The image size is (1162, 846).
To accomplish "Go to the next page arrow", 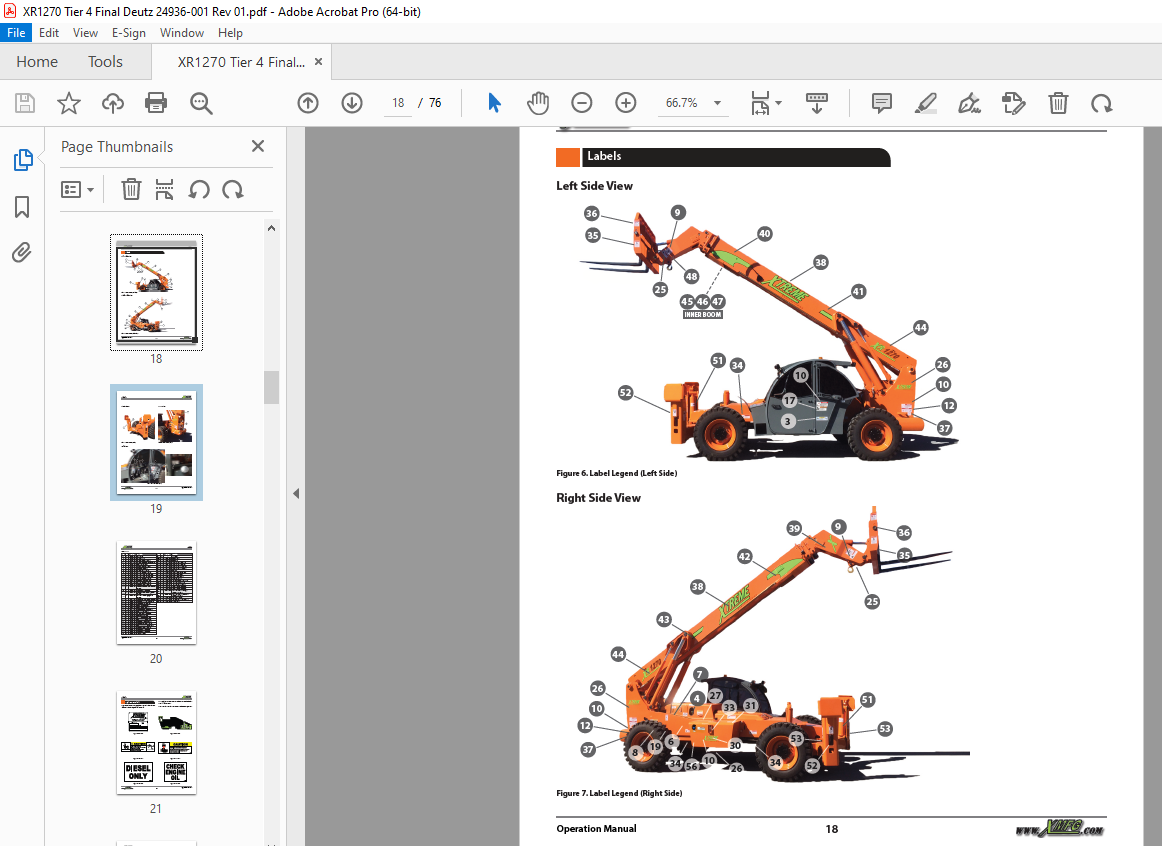I will (351, 103).
